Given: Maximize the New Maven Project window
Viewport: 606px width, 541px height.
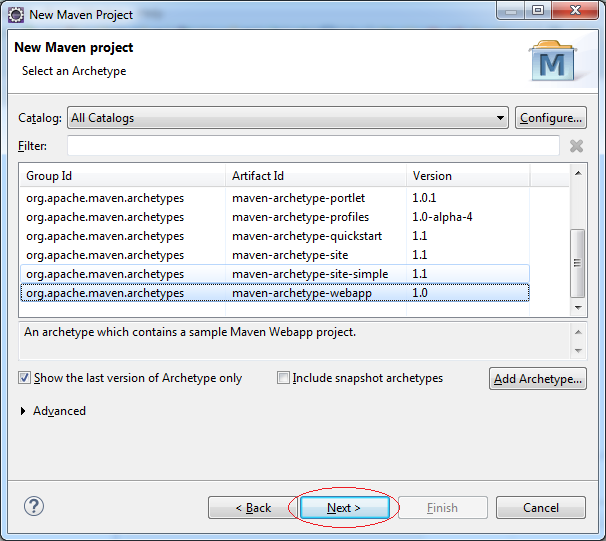Looking at the screenshot, I should tap(538, 10).
